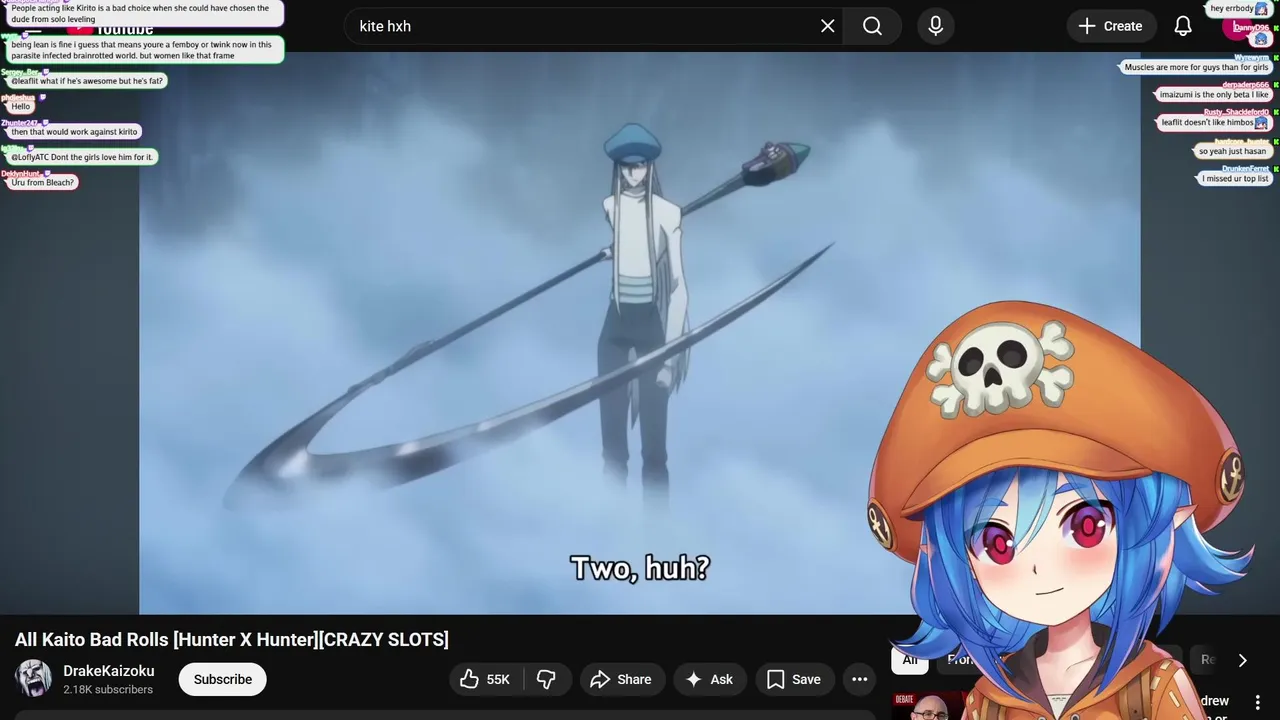Click chat message 'so yeah just hasan'

(x=1232, y=152)
